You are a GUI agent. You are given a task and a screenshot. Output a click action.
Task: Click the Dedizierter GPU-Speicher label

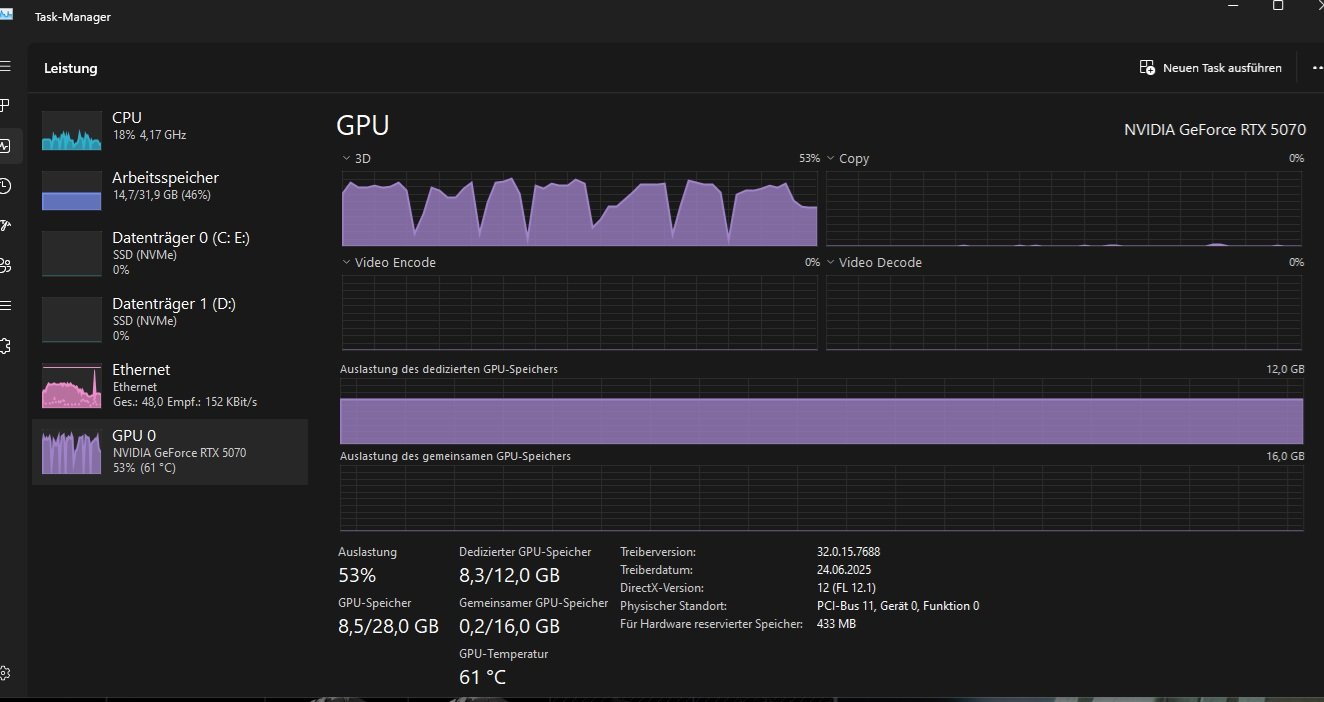(x=525, y=552)
